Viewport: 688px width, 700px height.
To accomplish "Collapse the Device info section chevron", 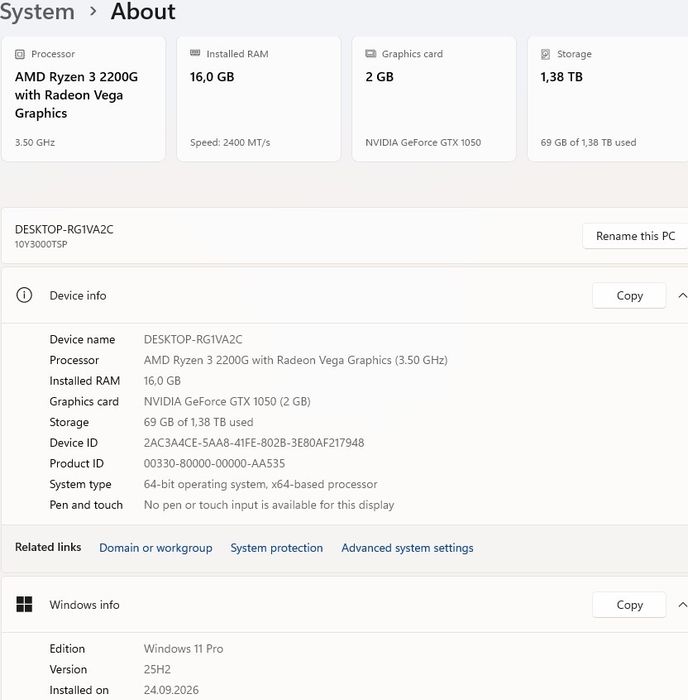I will 682,295.
